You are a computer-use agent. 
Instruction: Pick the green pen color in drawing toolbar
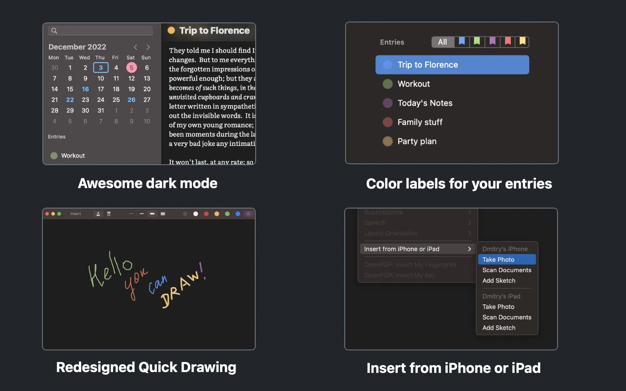227,214
